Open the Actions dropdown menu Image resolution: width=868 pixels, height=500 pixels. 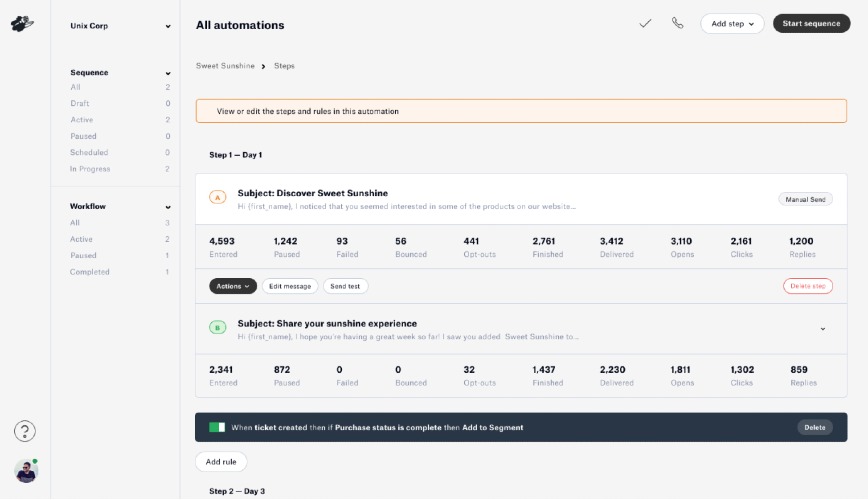coord(233,286)
